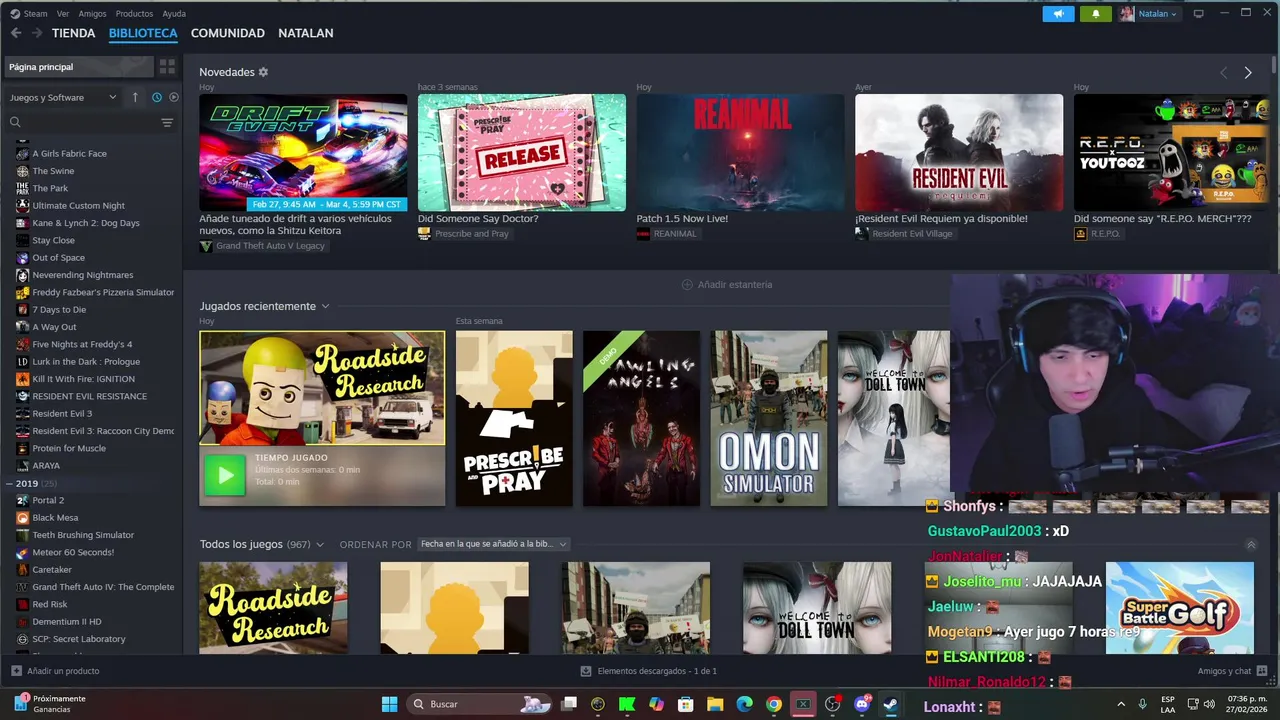Screen dimensions: 1280x720
Task: Select Teeth Brushing Simulator in sidebar
Action: coord(83,535)
